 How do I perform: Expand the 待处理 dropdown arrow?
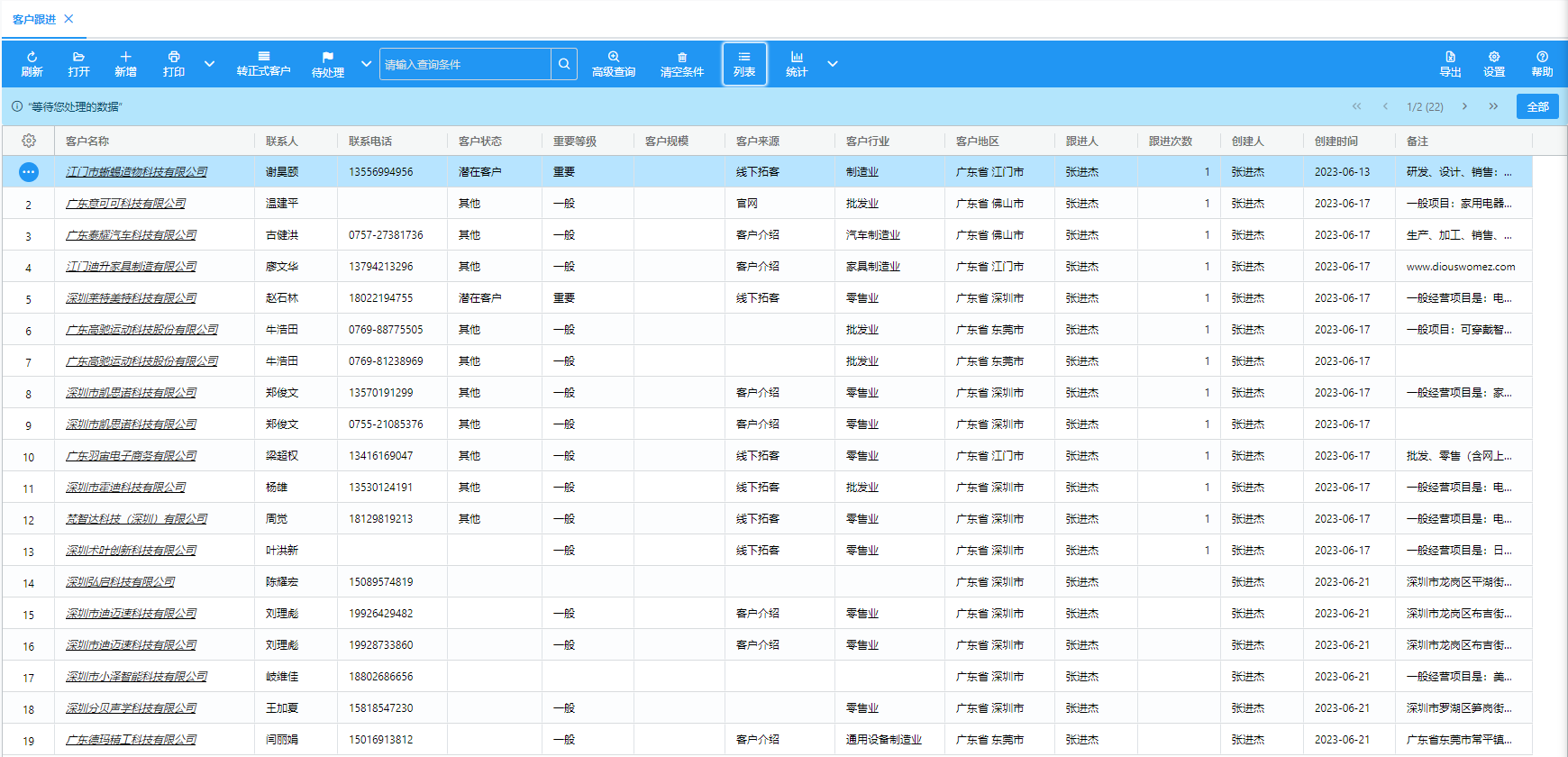pos(366,64)
